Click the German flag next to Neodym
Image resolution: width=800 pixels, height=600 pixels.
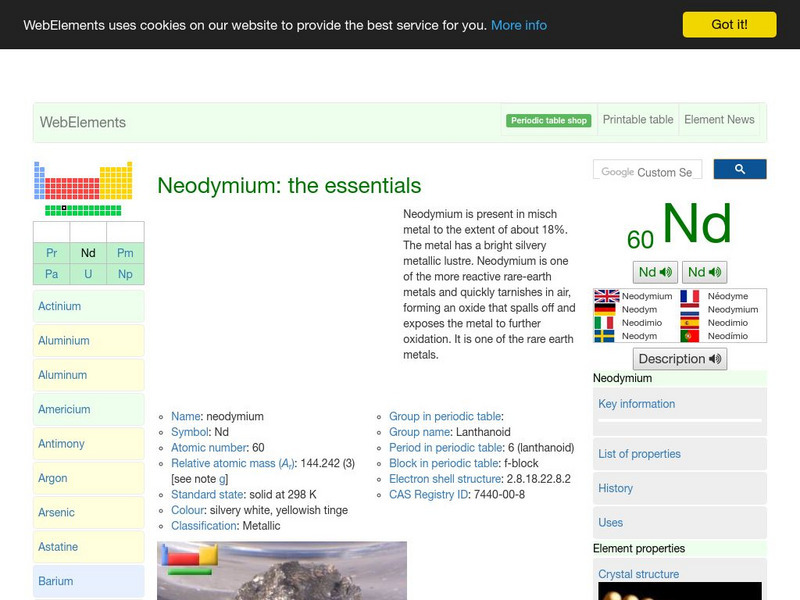pyautogui.click(x=604, y=308)
